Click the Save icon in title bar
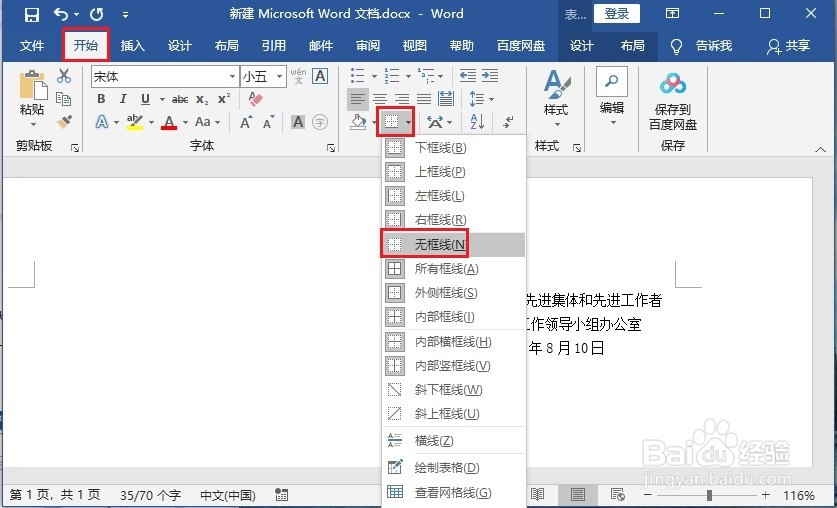Screen dimensions: 837x508 point(32,14)
